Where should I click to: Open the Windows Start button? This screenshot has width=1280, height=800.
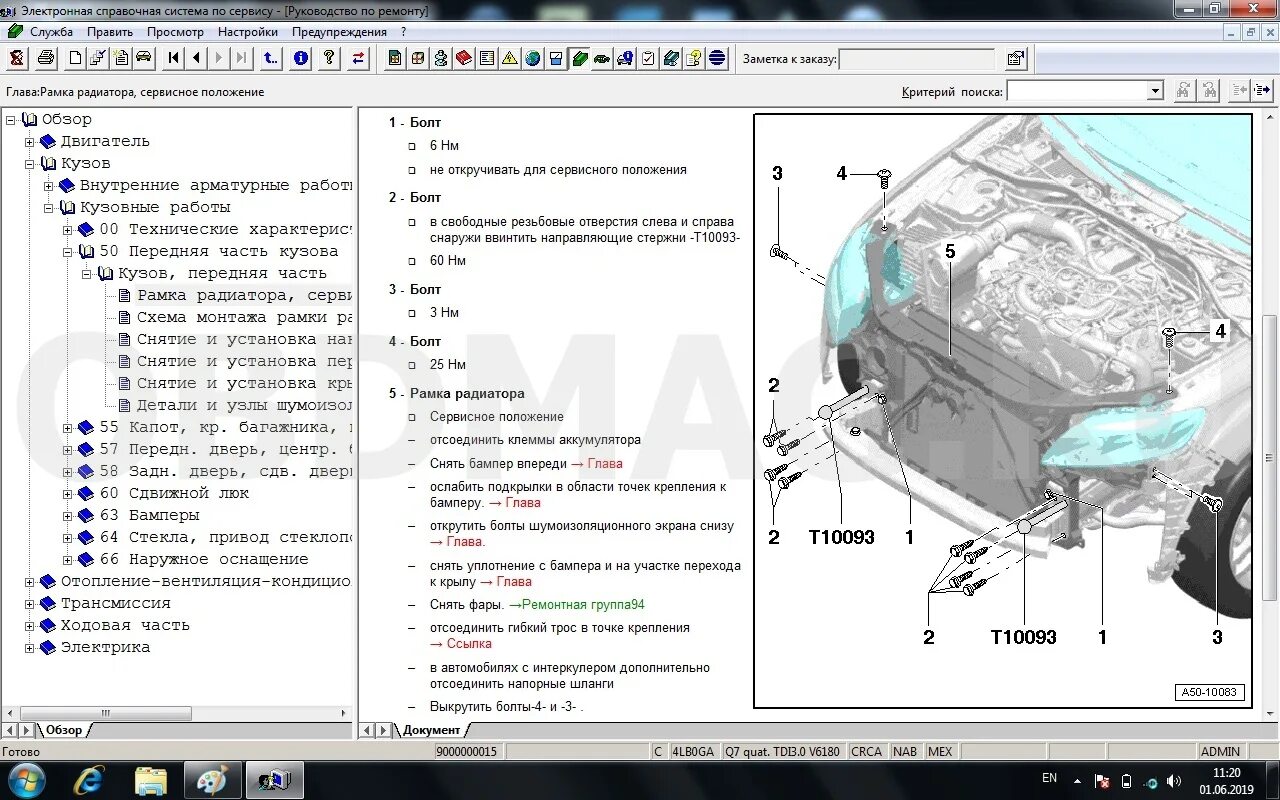[27, 780]
